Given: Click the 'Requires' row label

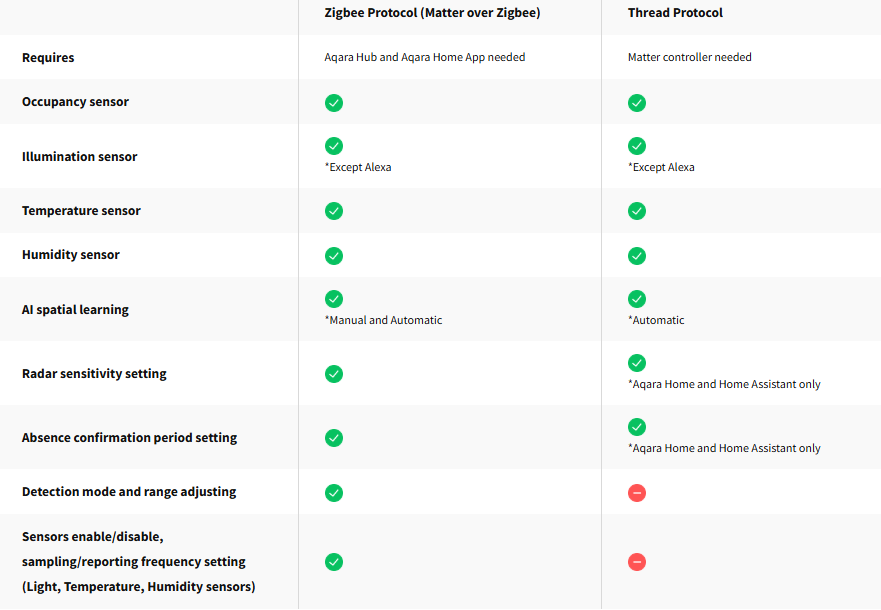Looking at the screenshot, I should click(x=48, y=58).
